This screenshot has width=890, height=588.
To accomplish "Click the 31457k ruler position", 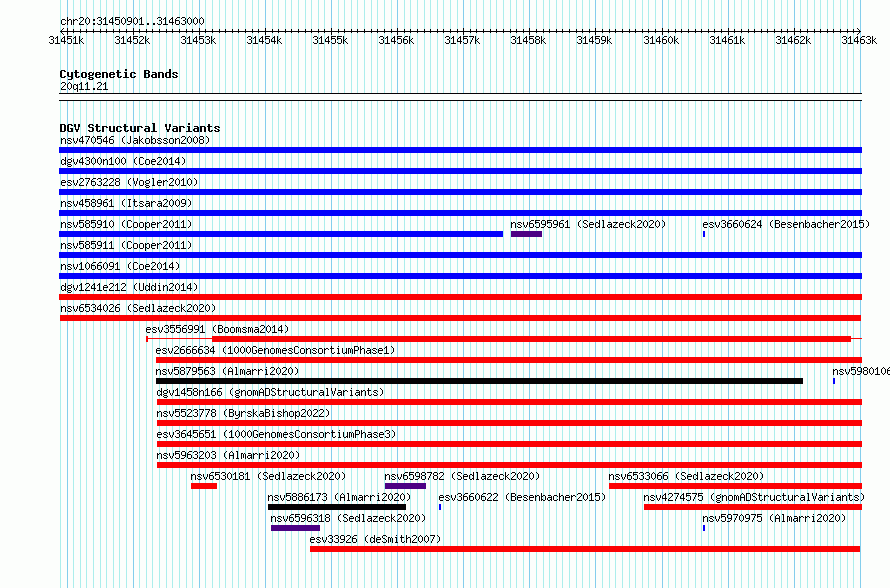I will click(x=462, y=40).
